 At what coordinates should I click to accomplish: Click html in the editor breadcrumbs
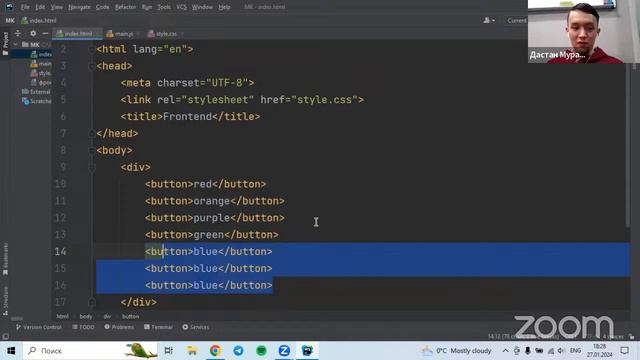click(x=62, y=316)
